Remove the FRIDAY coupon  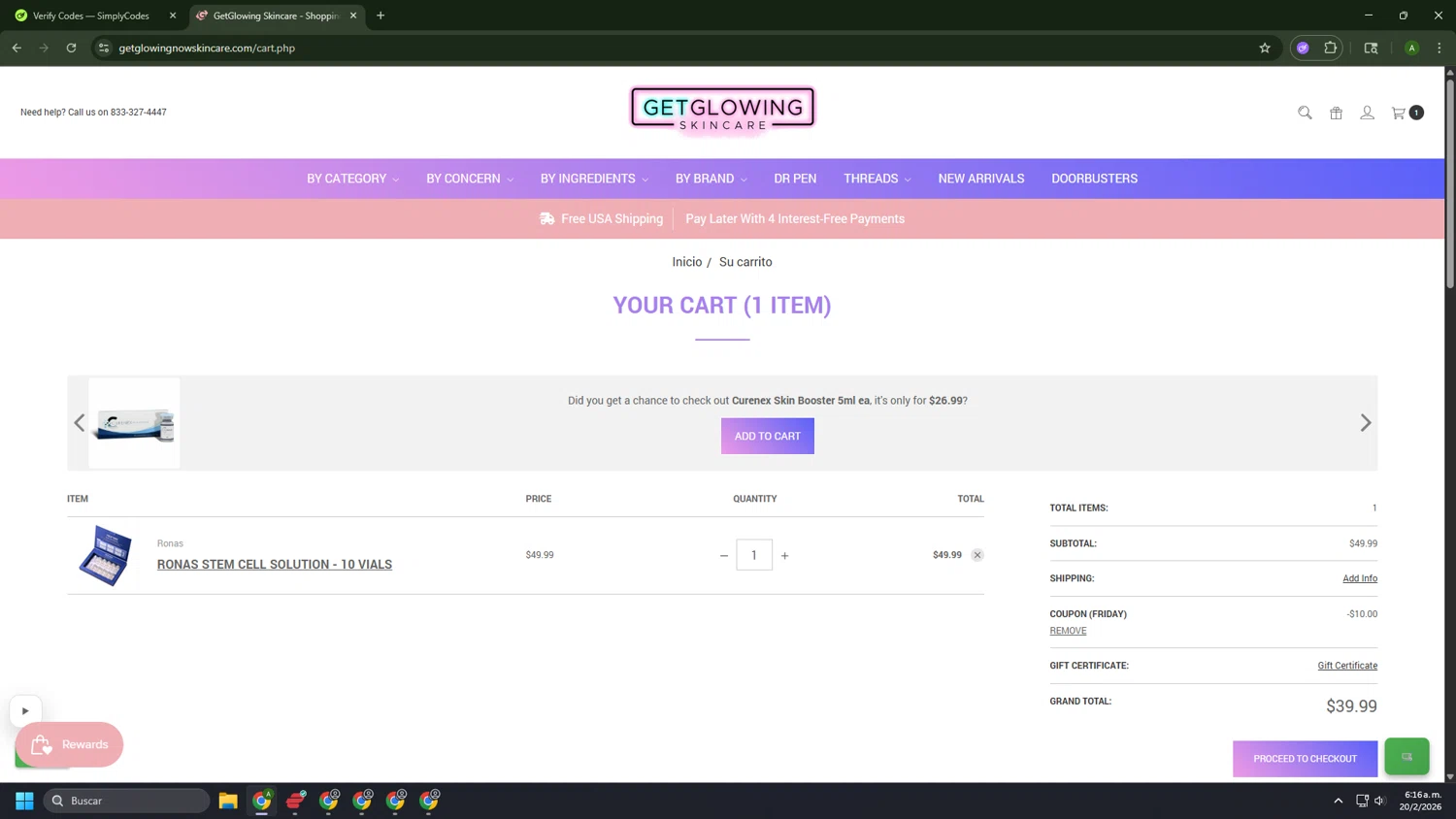(x=1068, y=631)
